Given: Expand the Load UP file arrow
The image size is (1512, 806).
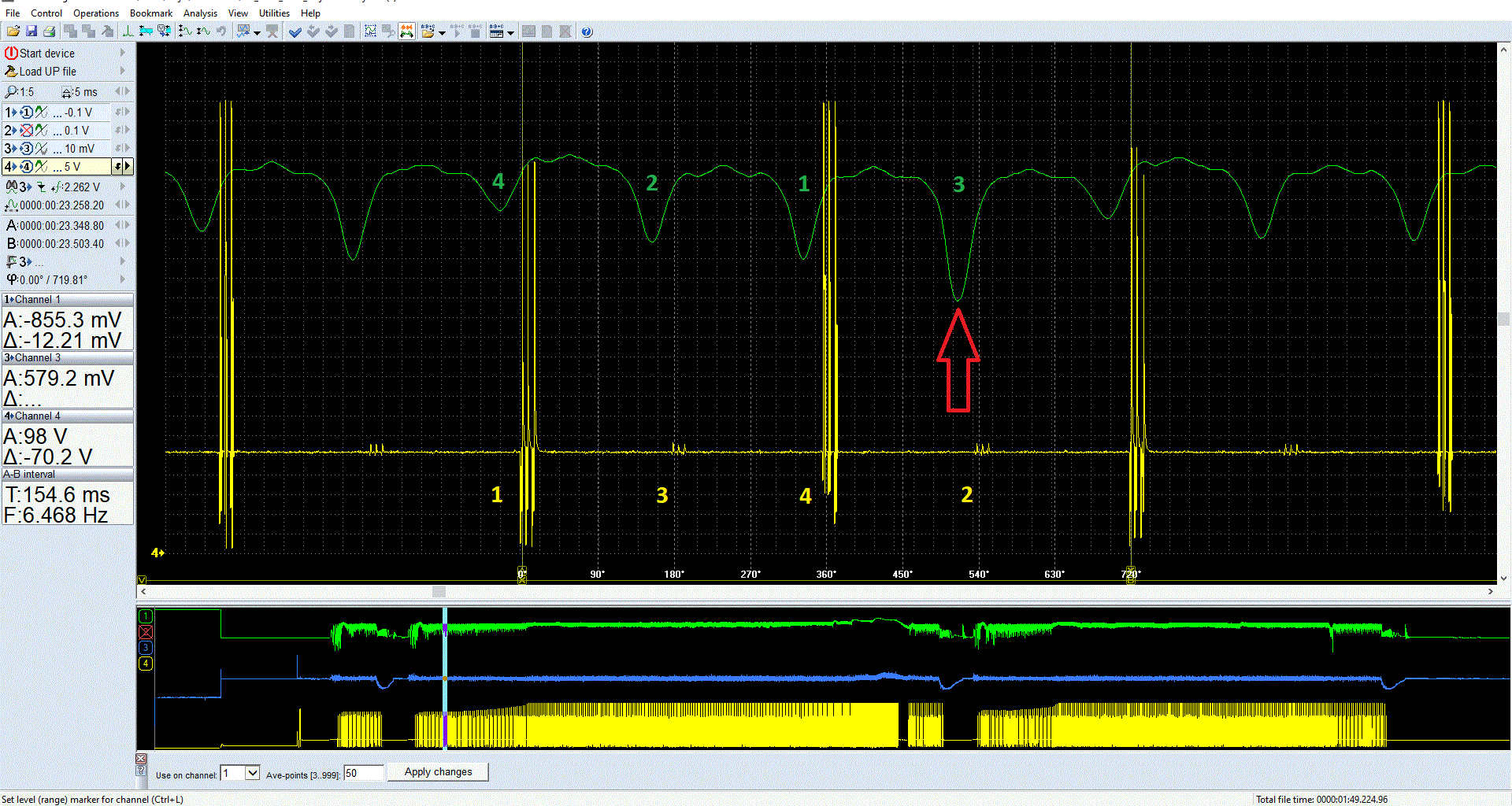Looking at the screenshot, I should pos(123,71).
